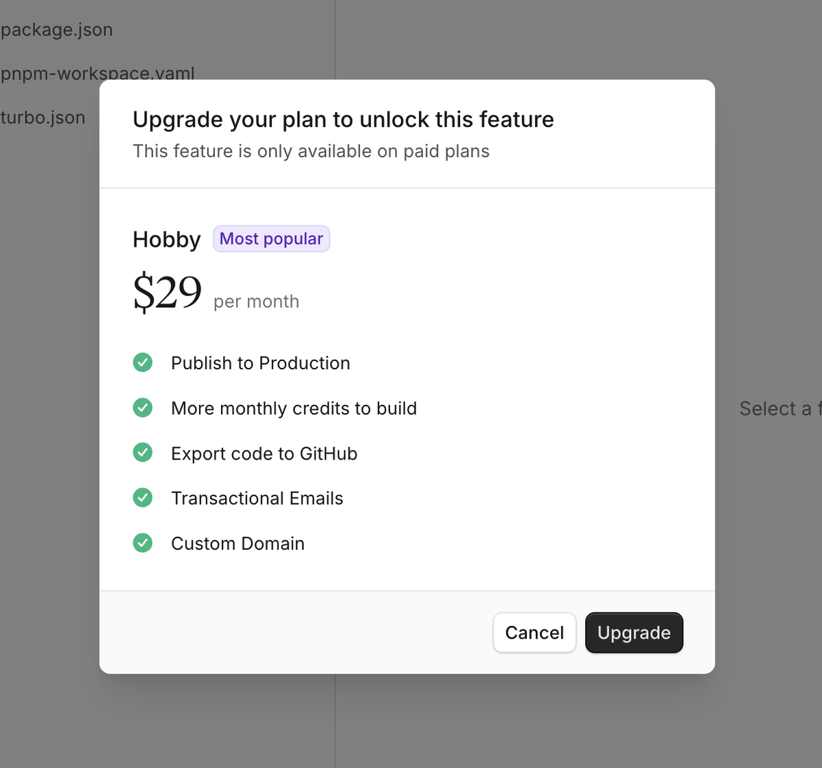The height and width of the screenshot is (768, 822).
Task: Select the pnpm-workspace.yaml file in background
Action: [x=98, y=73]
